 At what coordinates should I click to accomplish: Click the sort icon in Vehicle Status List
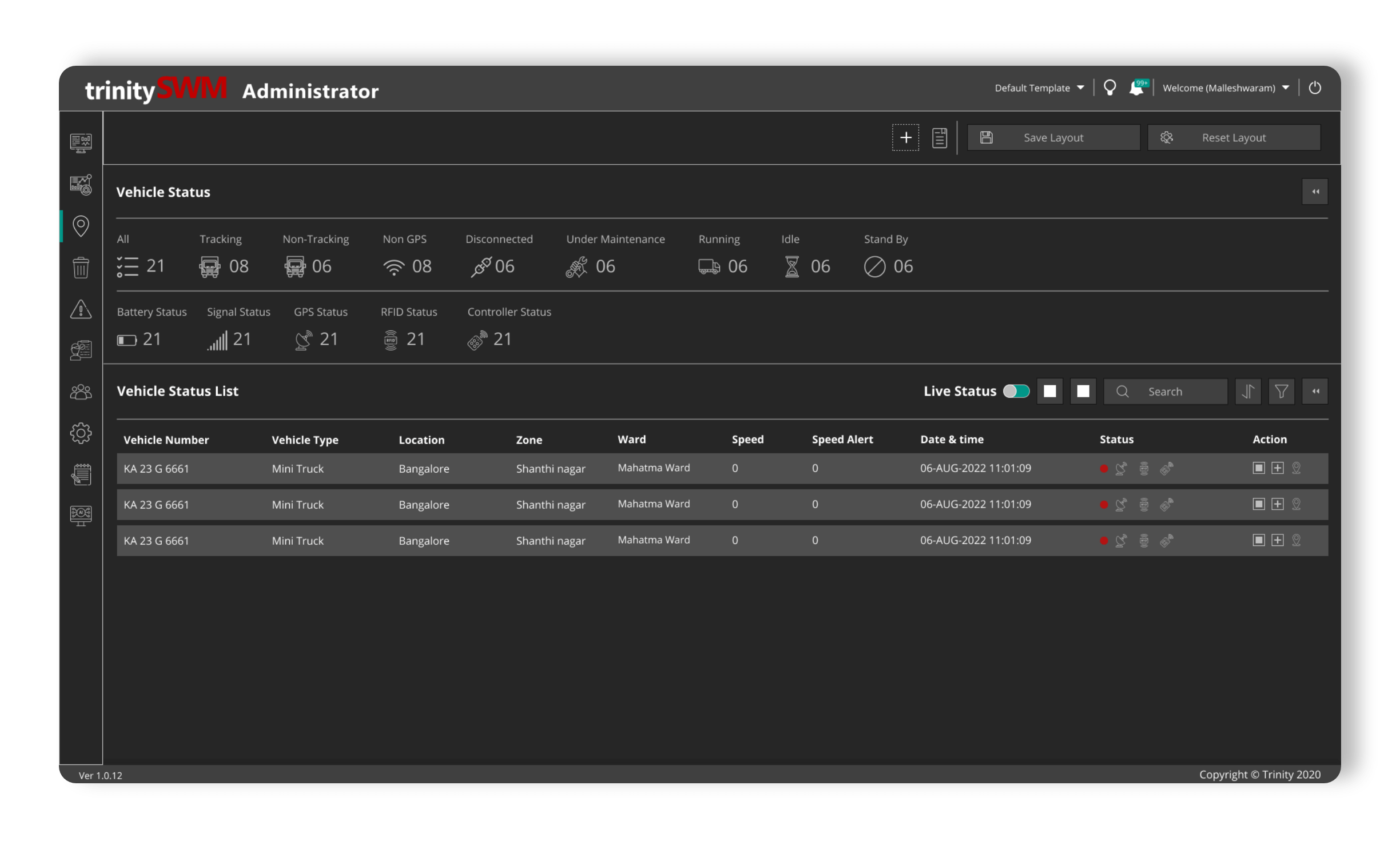[1248, 391]
